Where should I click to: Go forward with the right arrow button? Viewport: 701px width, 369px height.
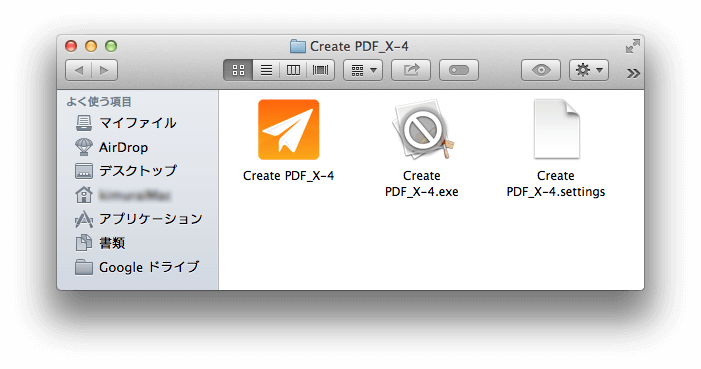pyautogui.click(x=105, y=70)
